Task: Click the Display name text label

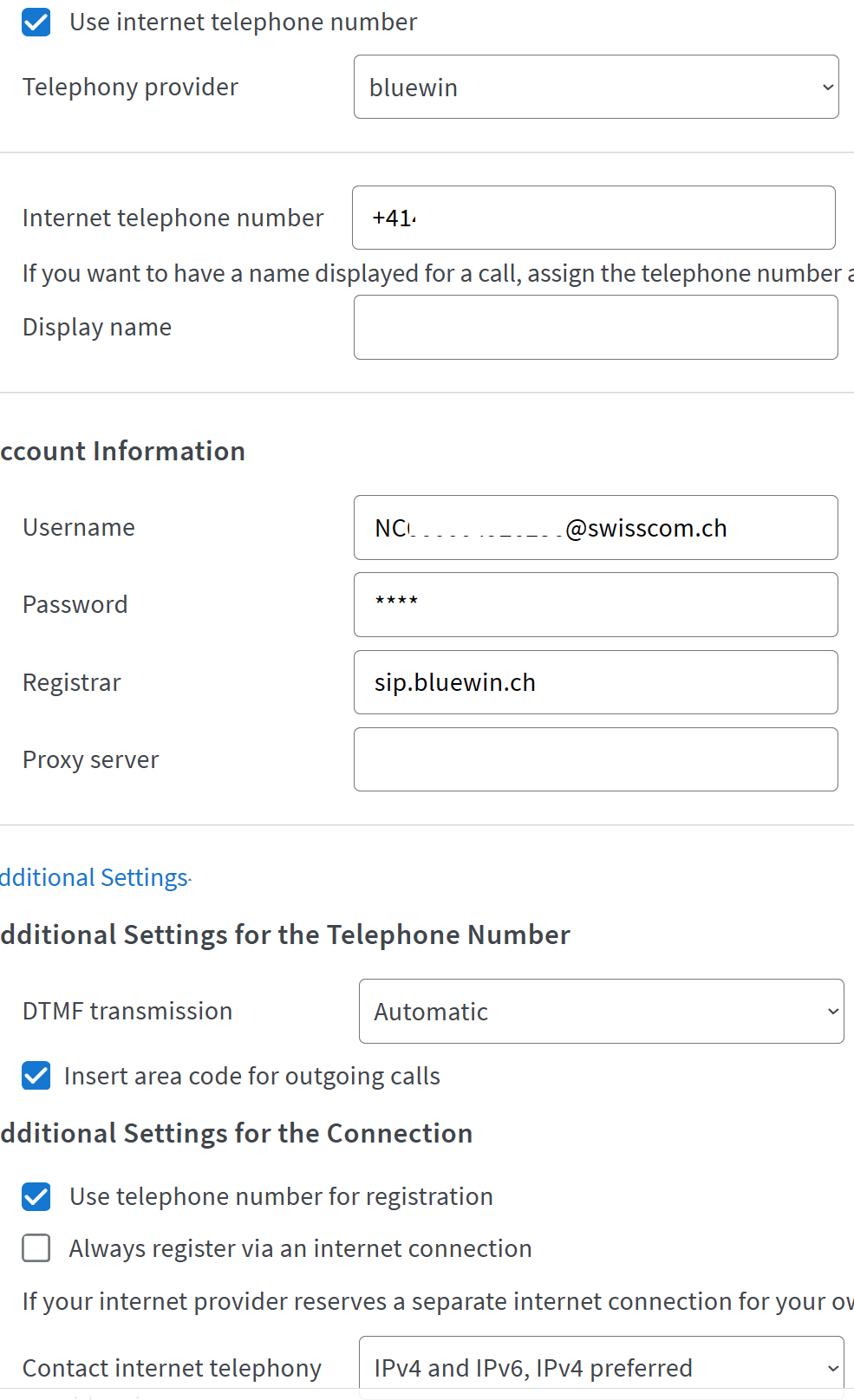Action: [x=97, y=327]
